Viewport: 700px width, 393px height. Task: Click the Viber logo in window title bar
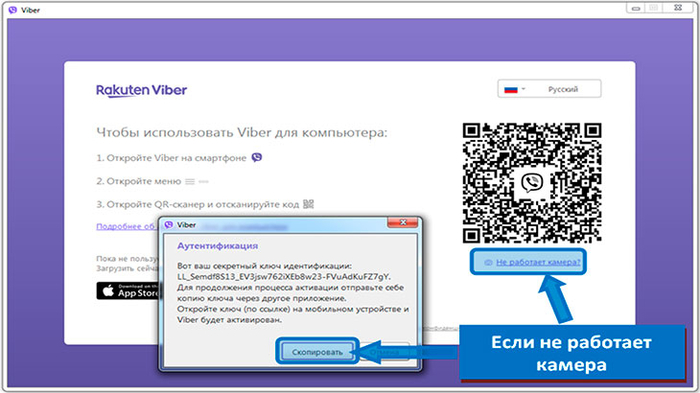12,9
